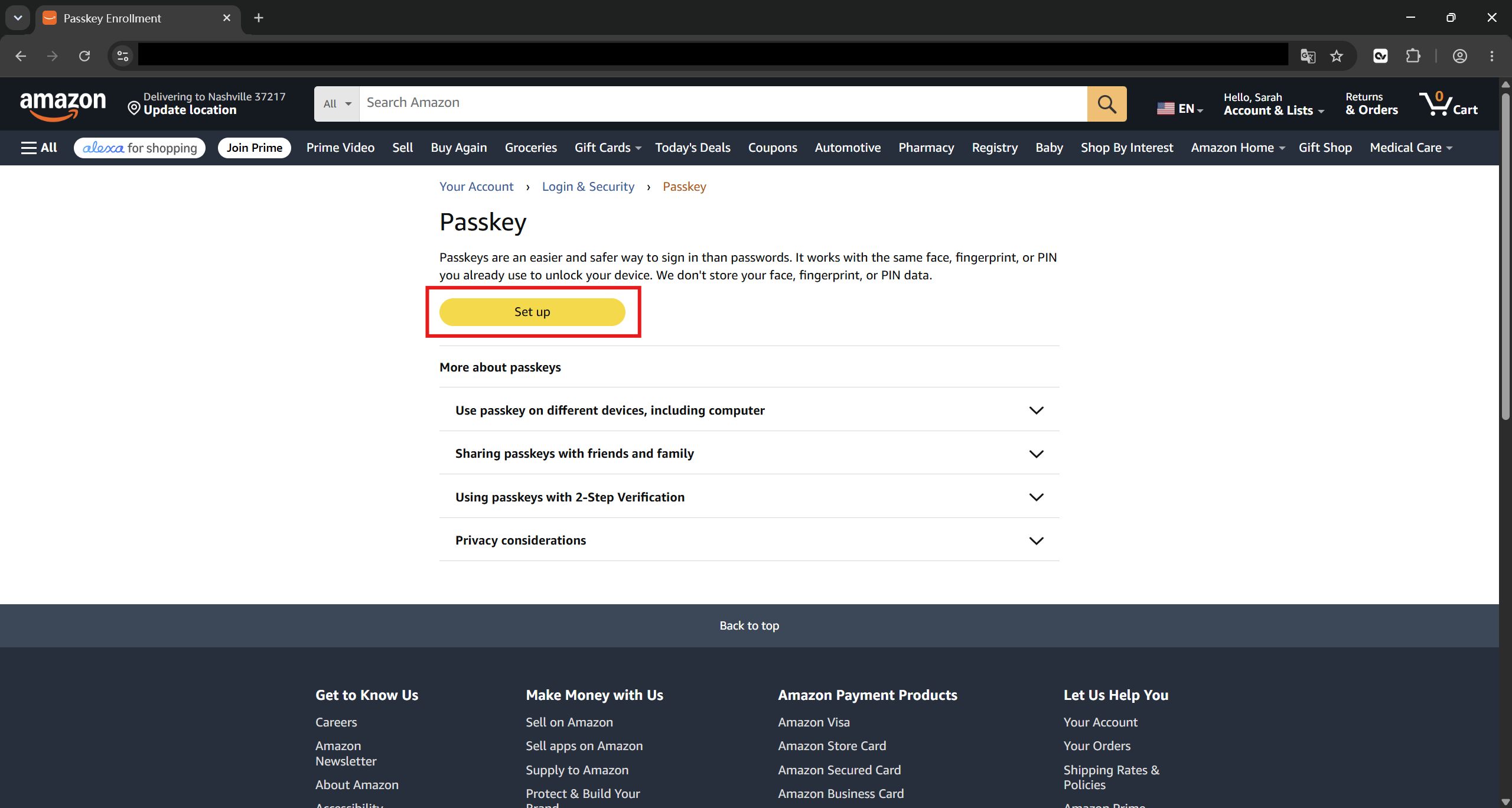
Task: Open the hamburger All menu
Action: click(39, 148)
